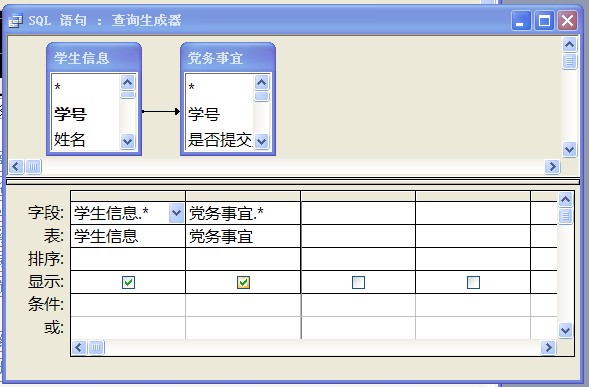Select the 党务事宜 table header
The image size is (589, 387).
point(228,57)
